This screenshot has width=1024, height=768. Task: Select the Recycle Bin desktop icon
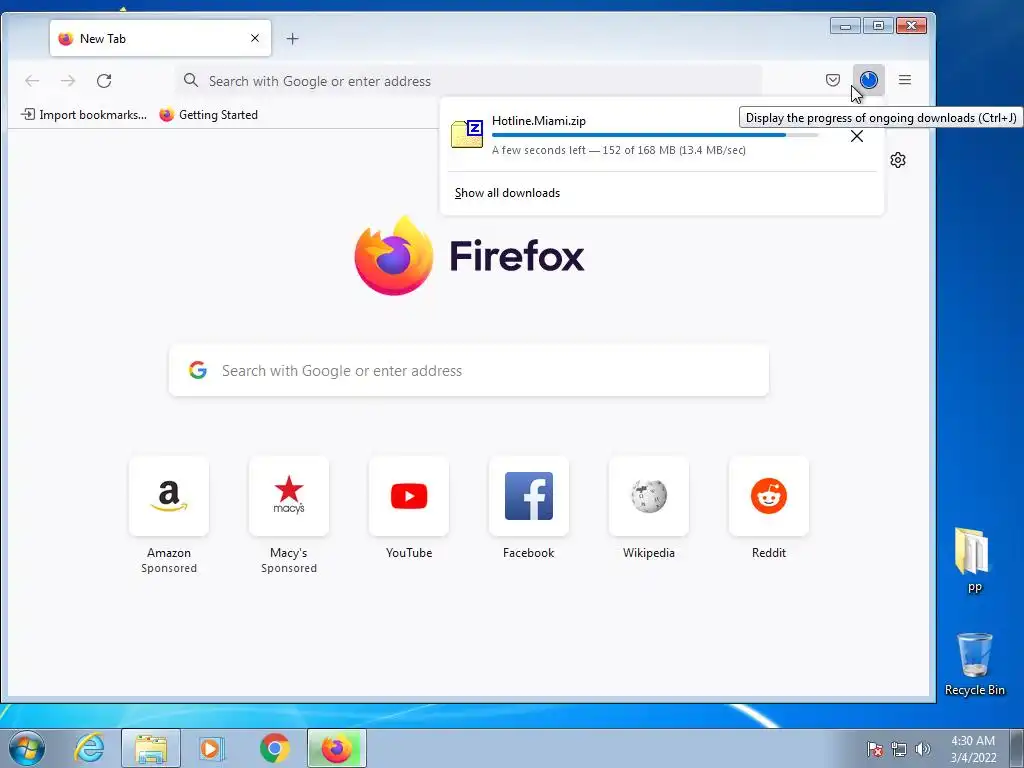(974, 664)
